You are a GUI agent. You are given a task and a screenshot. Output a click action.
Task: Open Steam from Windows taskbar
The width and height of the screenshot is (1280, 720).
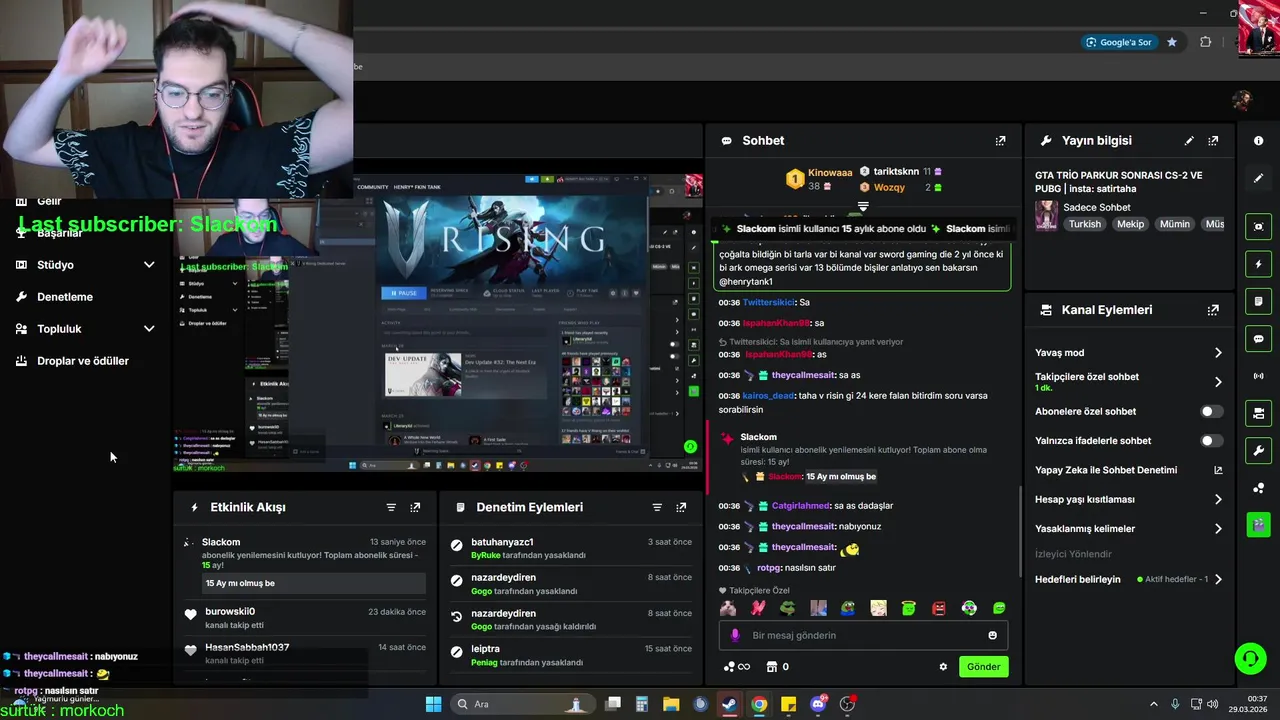(x=730, y=704)
